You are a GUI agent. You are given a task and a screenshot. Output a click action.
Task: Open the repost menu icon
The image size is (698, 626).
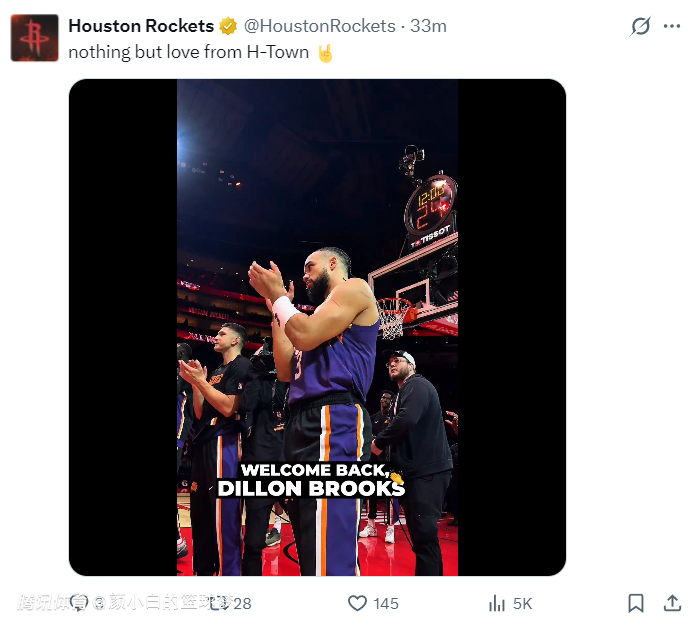(x=216, y=603)
